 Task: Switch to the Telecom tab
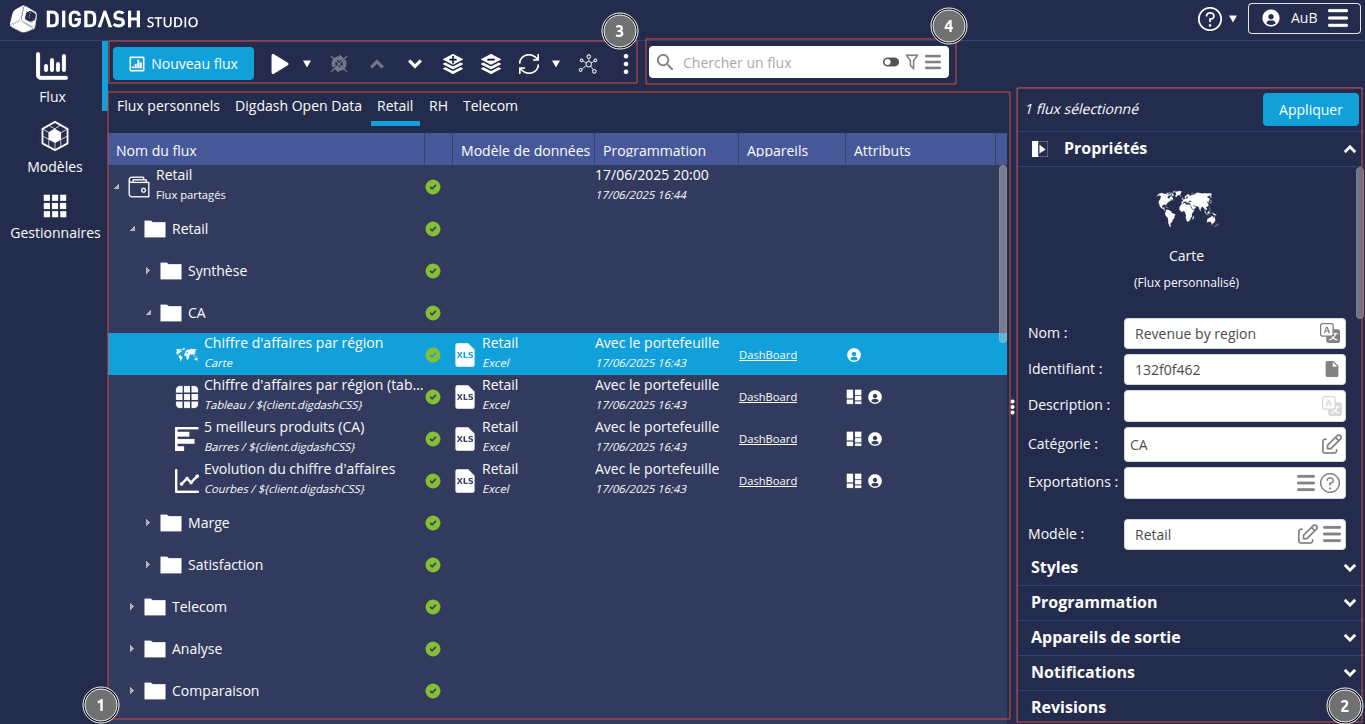coord(490,106)
